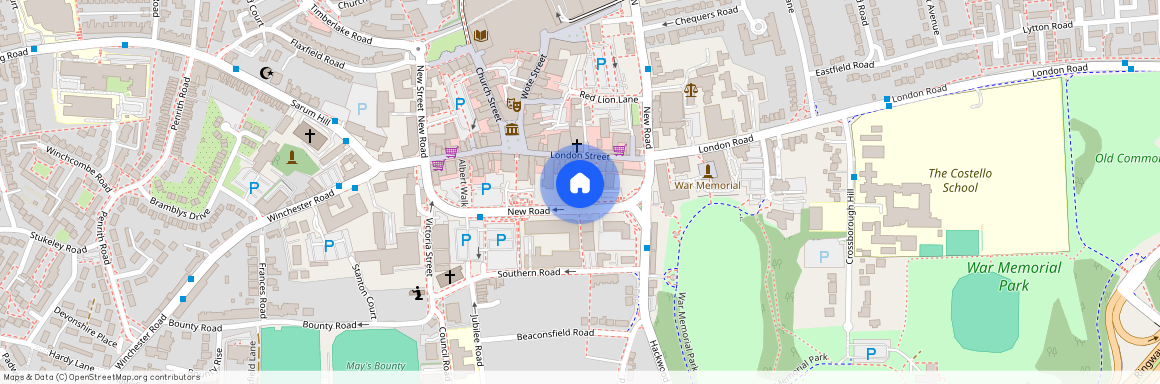Click the Bounty Road label
The height and width of the screenshot is (384, 1160).
click(330, 325)
